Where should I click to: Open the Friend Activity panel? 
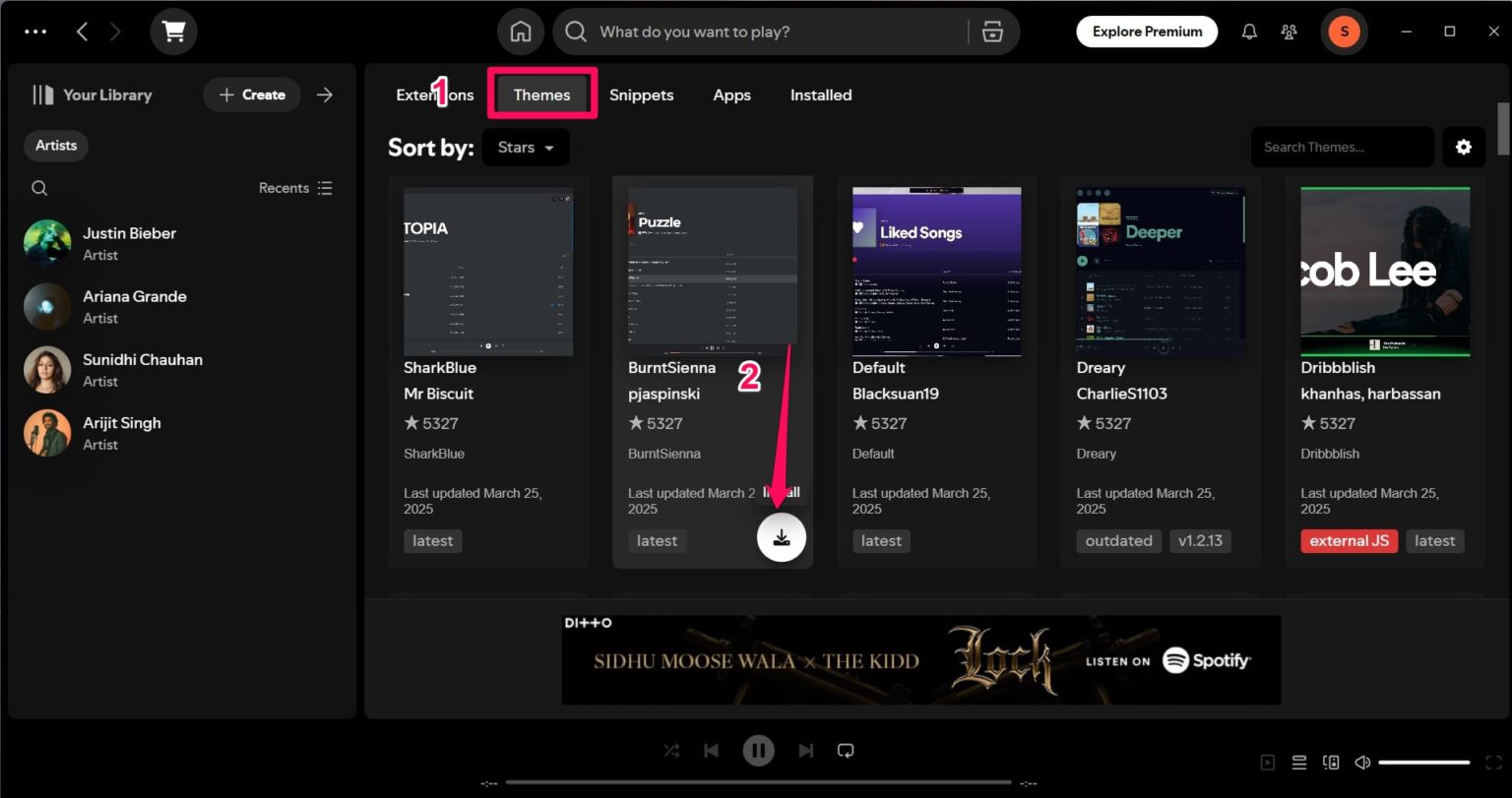tap(1289, 31)
